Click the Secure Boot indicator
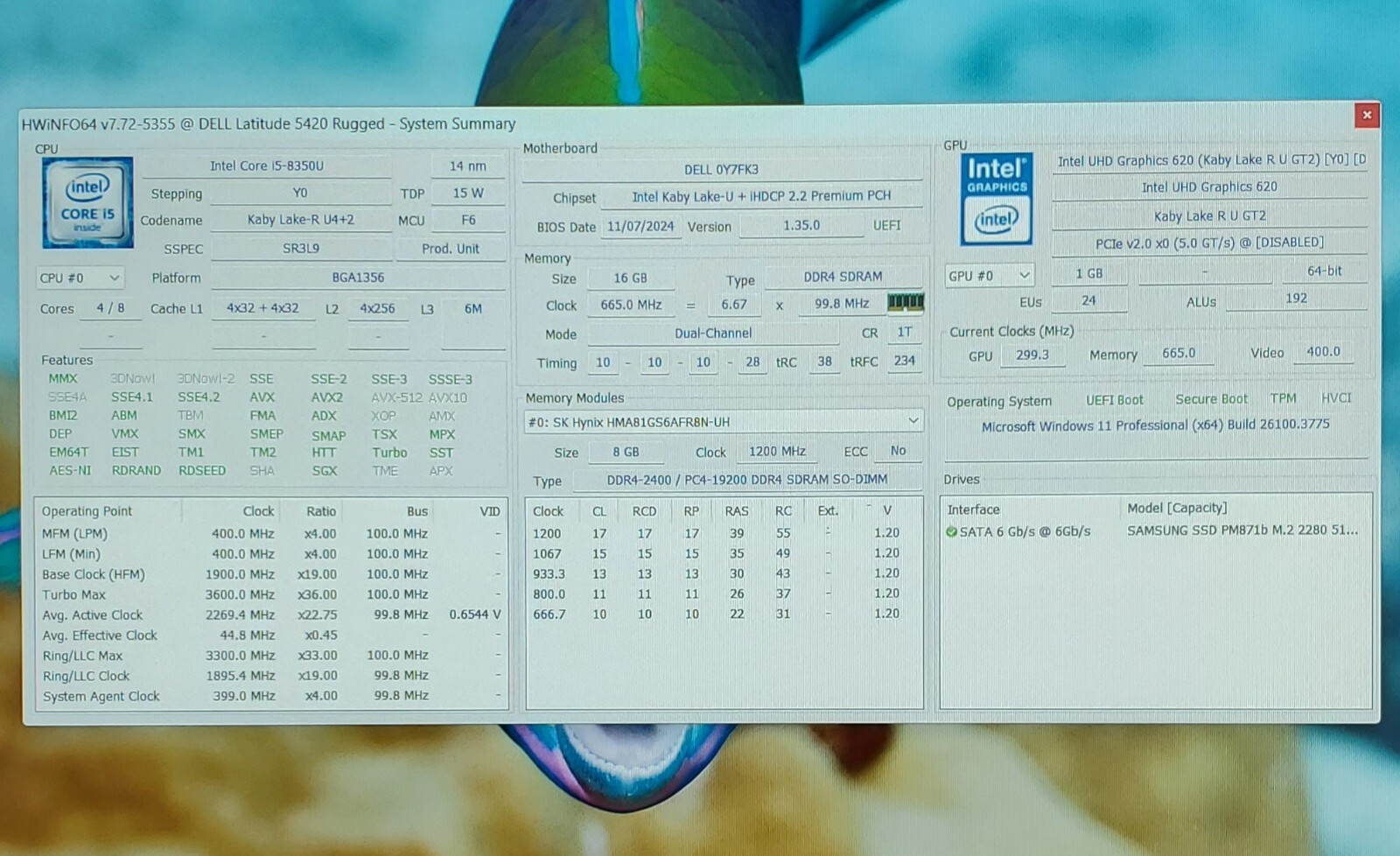 pos(1211,399)
